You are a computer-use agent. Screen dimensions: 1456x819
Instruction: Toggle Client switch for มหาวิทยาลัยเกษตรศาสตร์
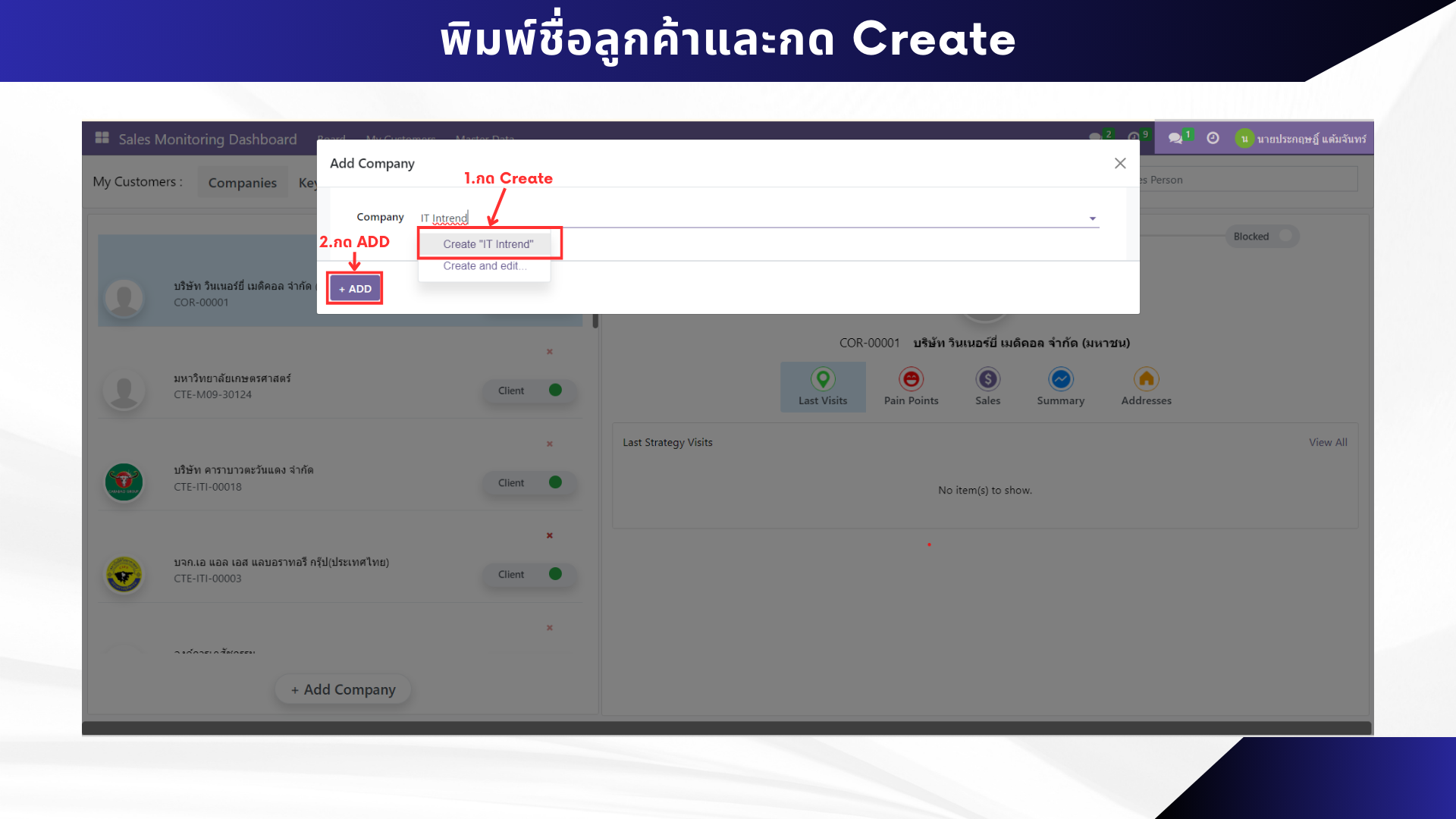[x=554, y=391]
